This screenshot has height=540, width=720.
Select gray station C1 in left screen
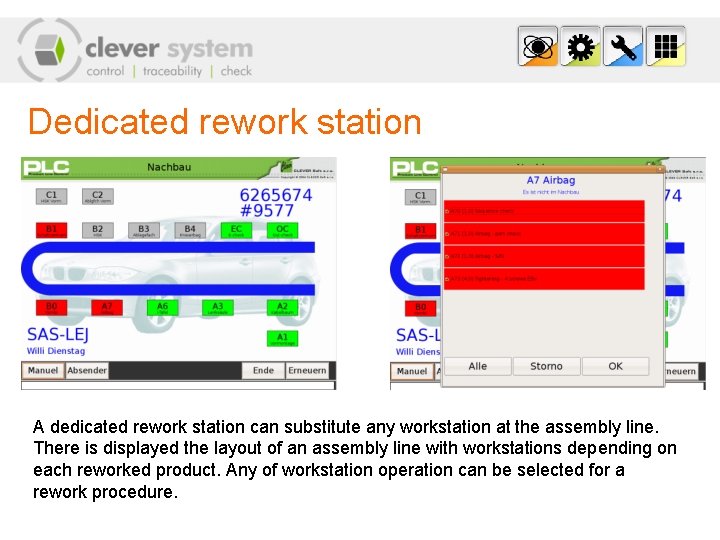[x=51, y=197]
